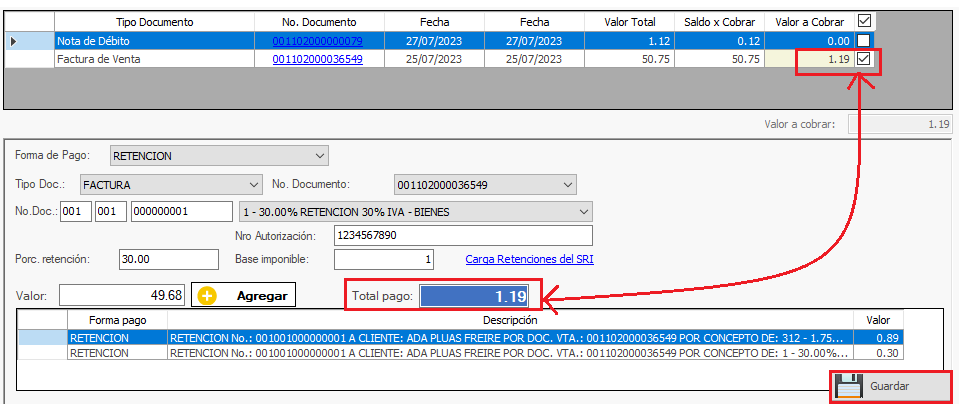Toggle the select-all checkbox in grid header
This screenshot has height=412, width=966.
point(865,21)
